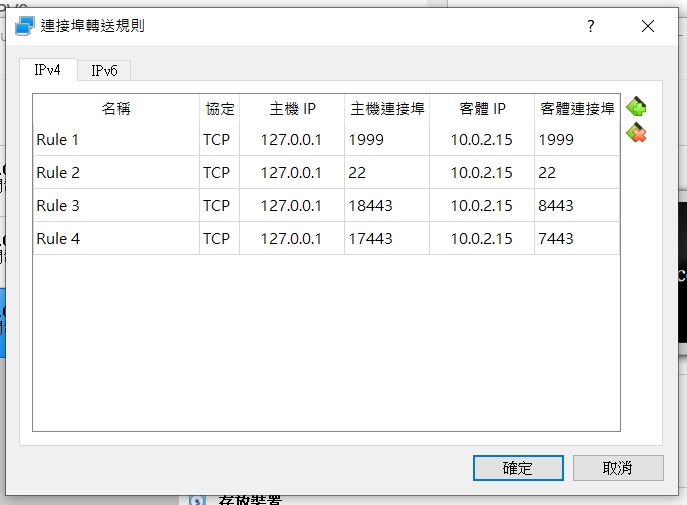Click the VirtualBox network icon in title bar
687x505 pixels.
[x=25, y=26]
